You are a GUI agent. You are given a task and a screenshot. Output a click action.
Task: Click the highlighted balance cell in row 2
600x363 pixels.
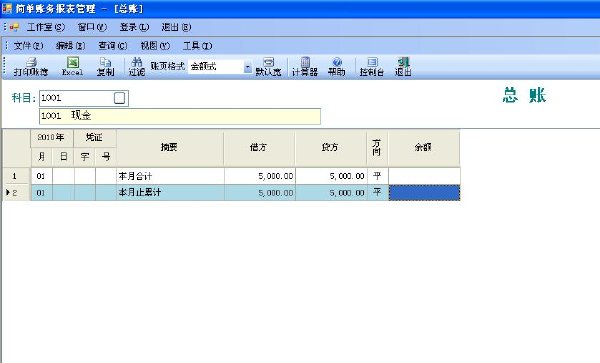click(x=424, y=193)
